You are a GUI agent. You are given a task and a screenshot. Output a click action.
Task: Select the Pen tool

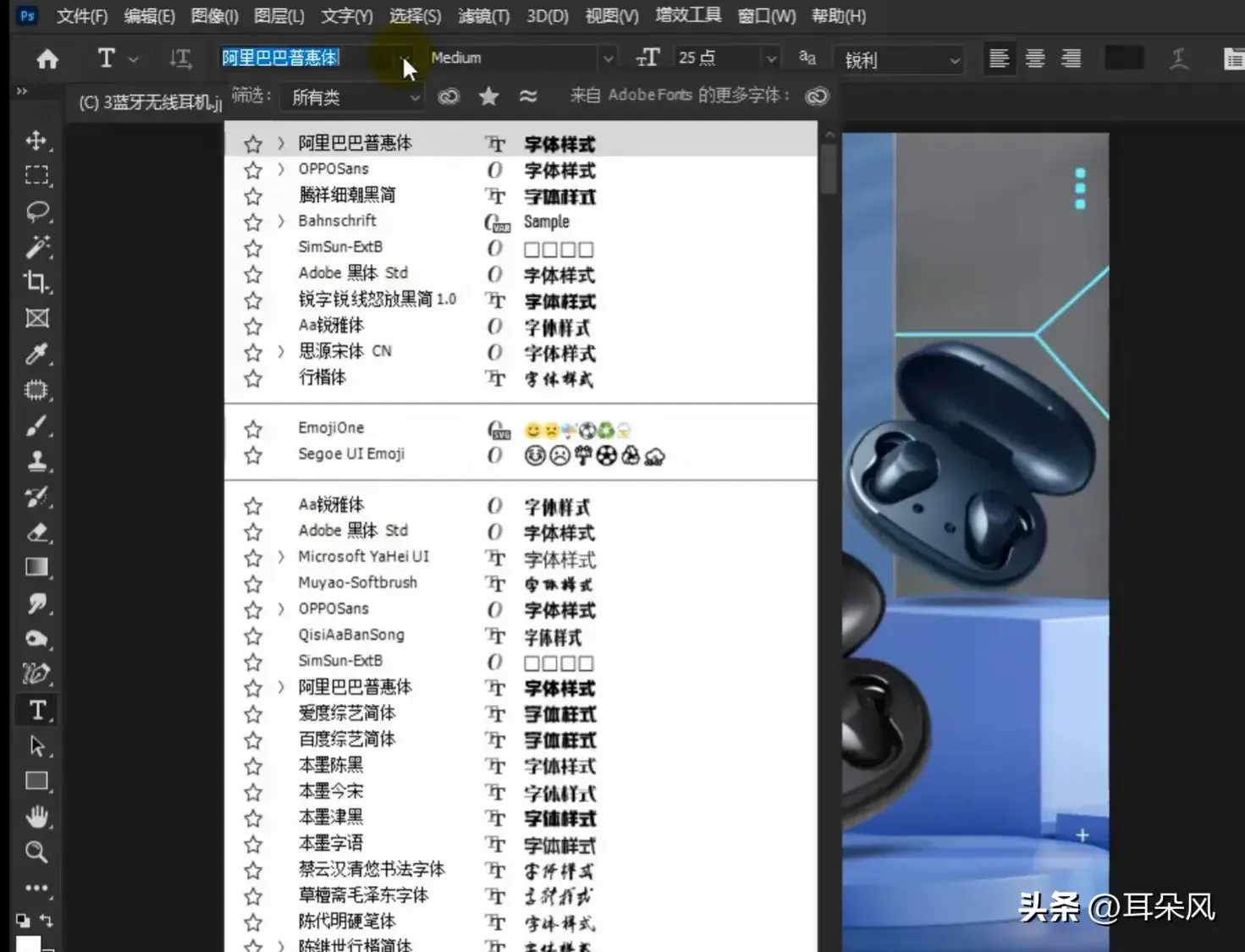[36, 674]
